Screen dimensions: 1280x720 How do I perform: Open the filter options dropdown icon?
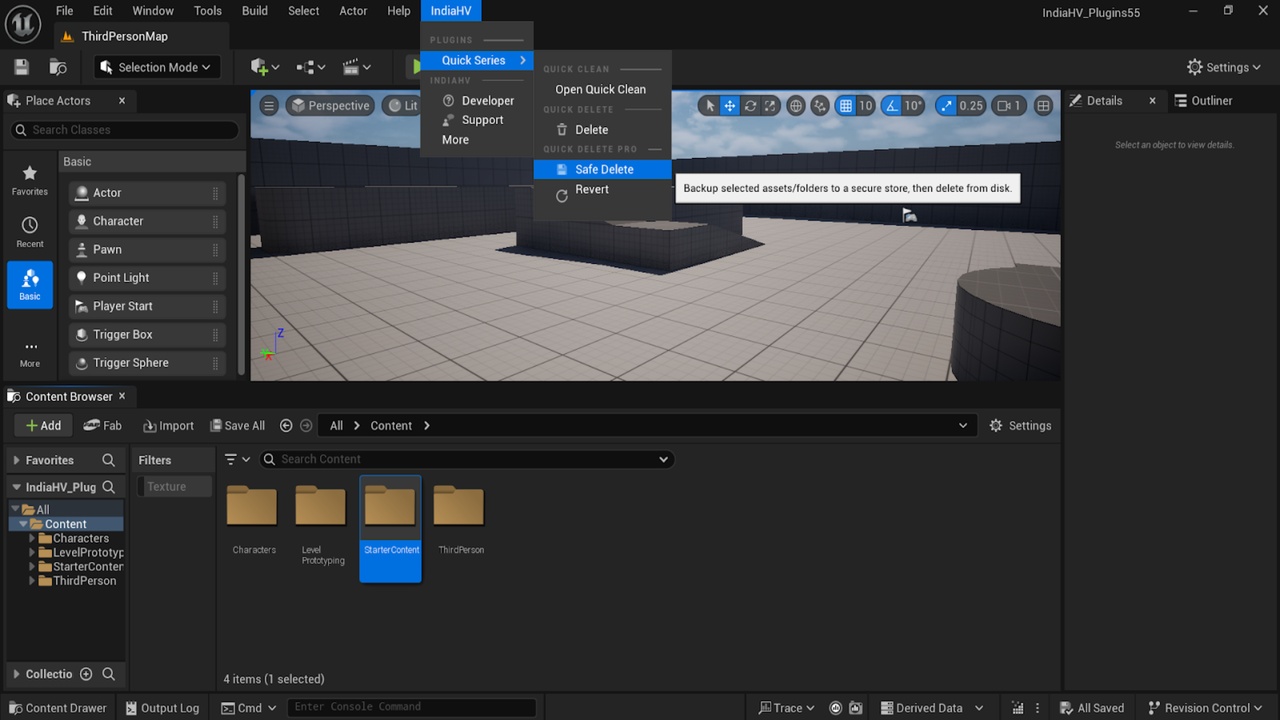[x=237, y=459]
